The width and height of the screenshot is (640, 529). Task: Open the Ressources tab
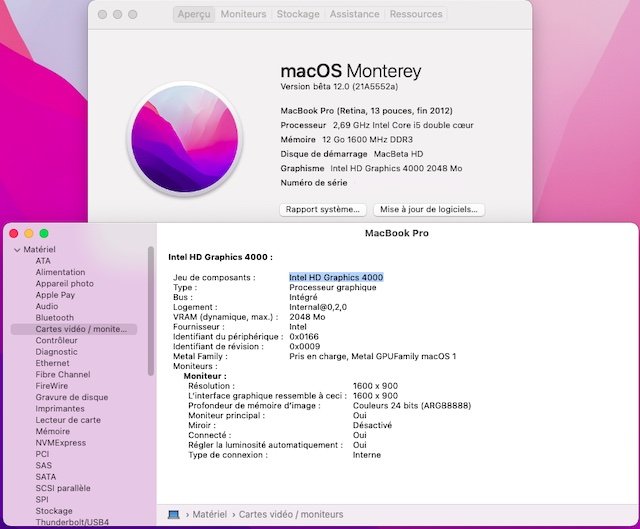point(416,14)
